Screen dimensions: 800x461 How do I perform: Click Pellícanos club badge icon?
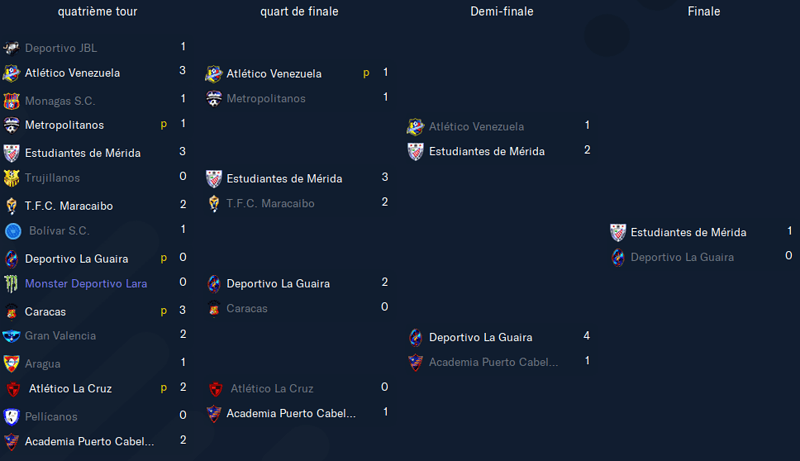(x=11, y=417)
